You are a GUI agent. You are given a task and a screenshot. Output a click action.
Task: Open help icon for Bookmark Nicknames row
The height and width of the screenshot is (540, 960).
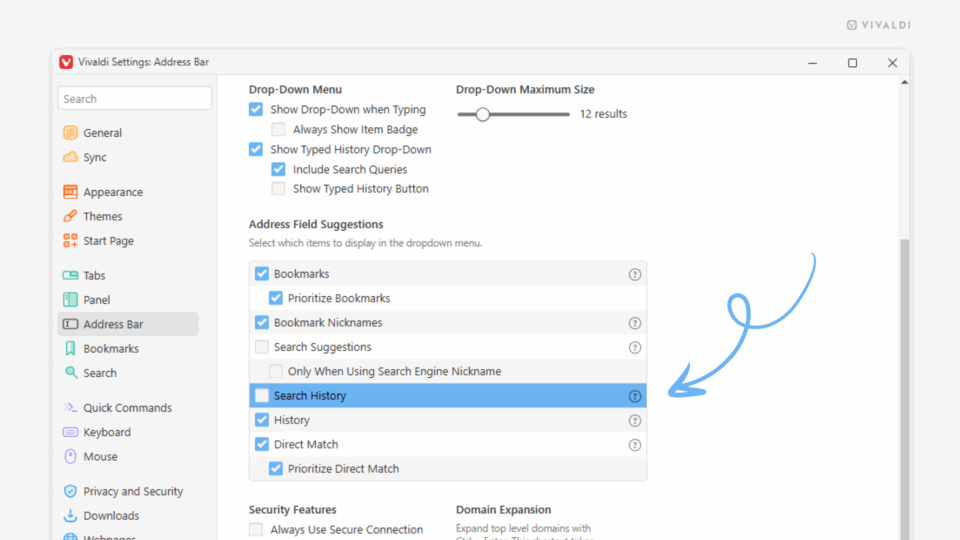635,323
